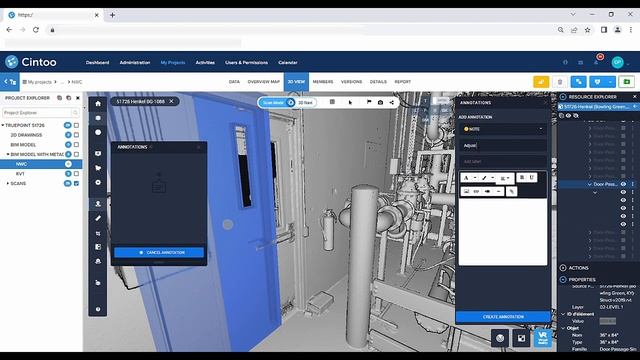Close the Resource Explorer panel
This screenshot has width=640, height=360.
coord(635,97)
